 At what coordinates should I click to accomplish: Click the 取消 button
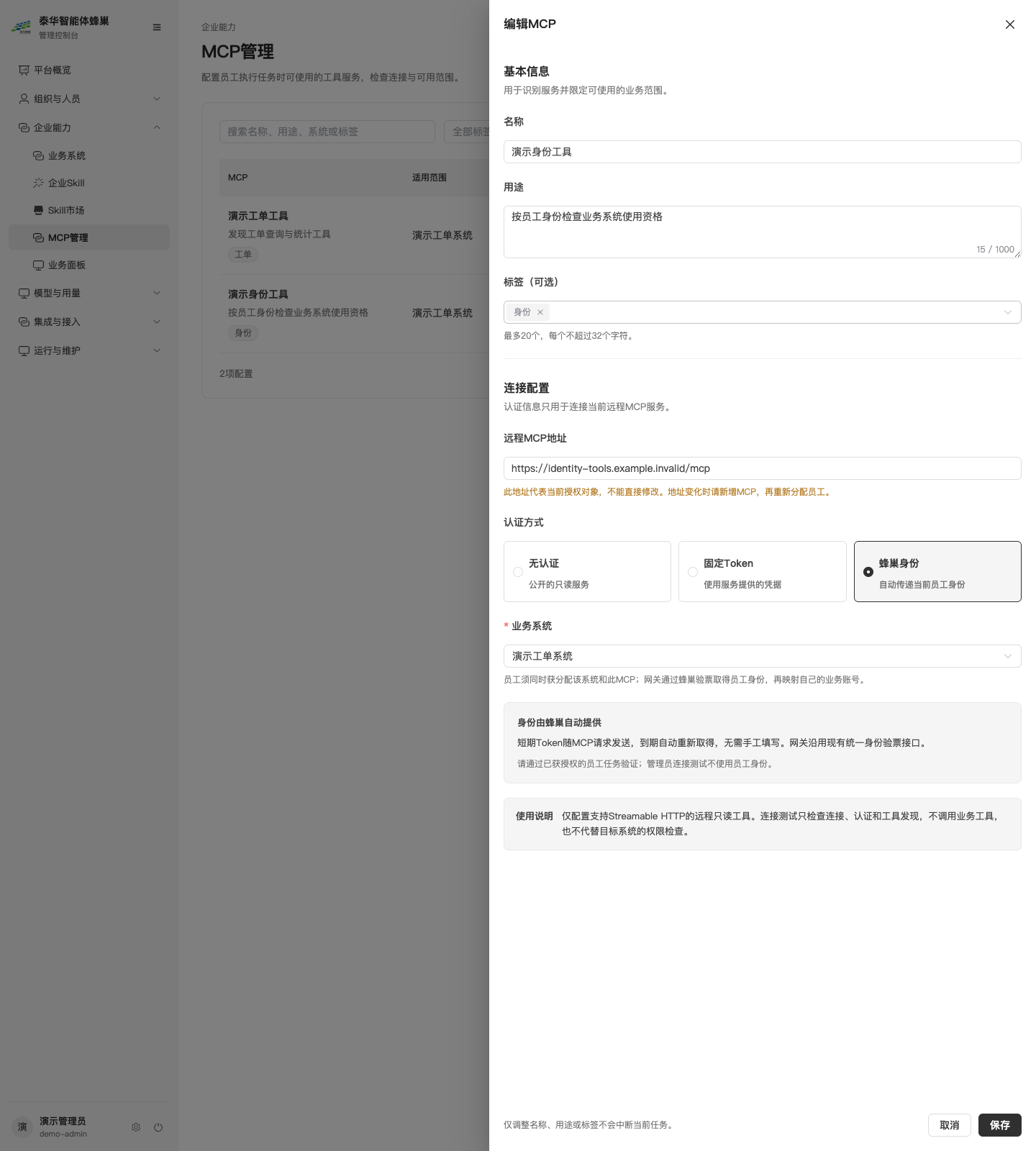click(x=950, y=1125)
